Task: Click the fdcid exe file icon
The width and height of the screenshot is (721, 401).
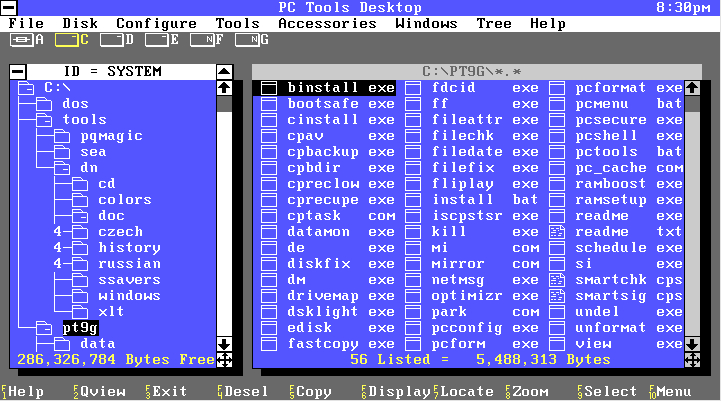Action: coord(413,88)
